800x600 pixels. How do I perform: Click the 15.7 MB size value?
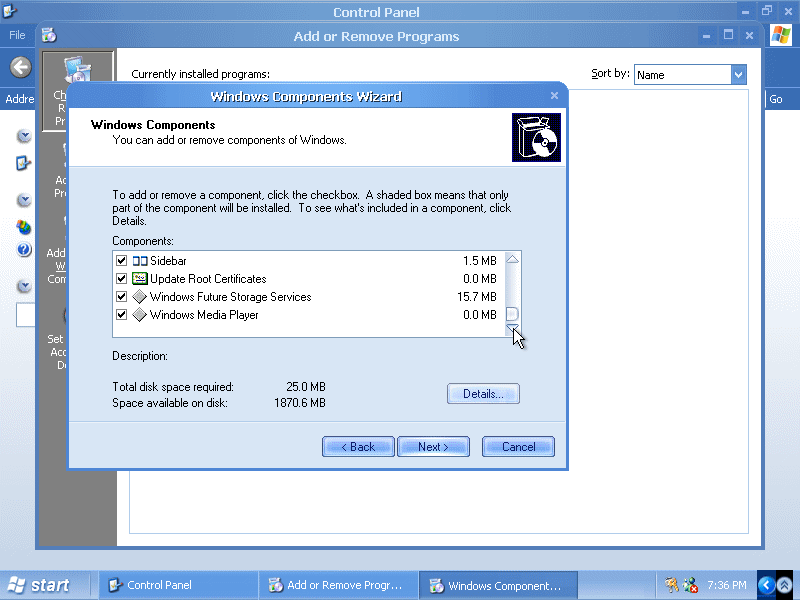coord(477,297)
